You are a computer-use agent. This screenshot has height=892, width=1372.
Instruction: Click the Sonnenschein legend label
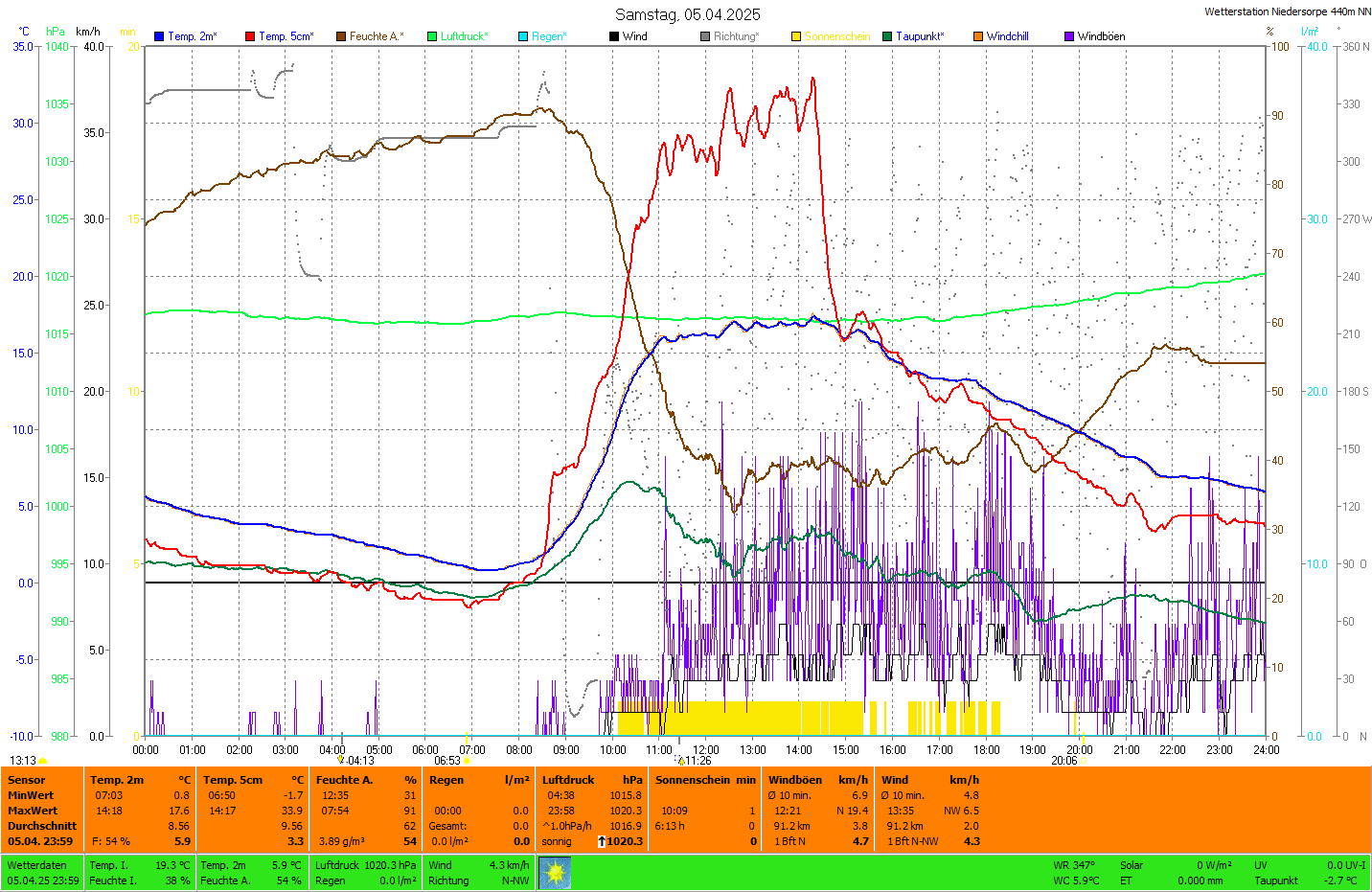[x=836, y=36]
